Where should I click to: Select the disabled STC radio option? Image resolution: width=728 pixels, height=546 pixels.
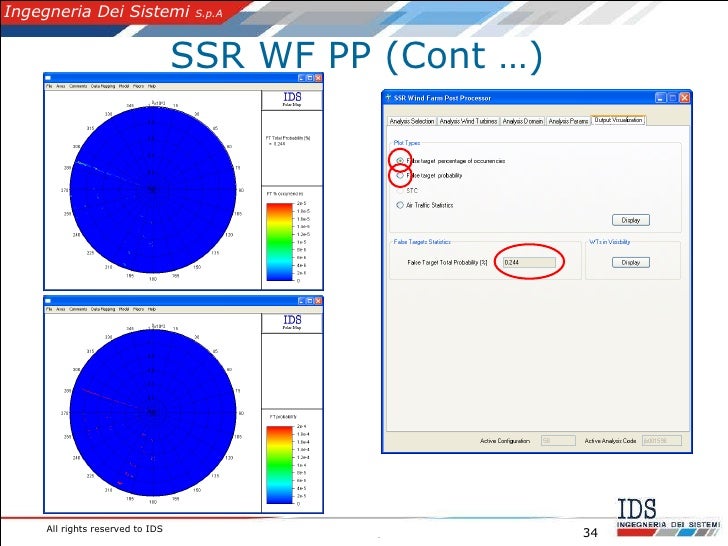(400, 190)
